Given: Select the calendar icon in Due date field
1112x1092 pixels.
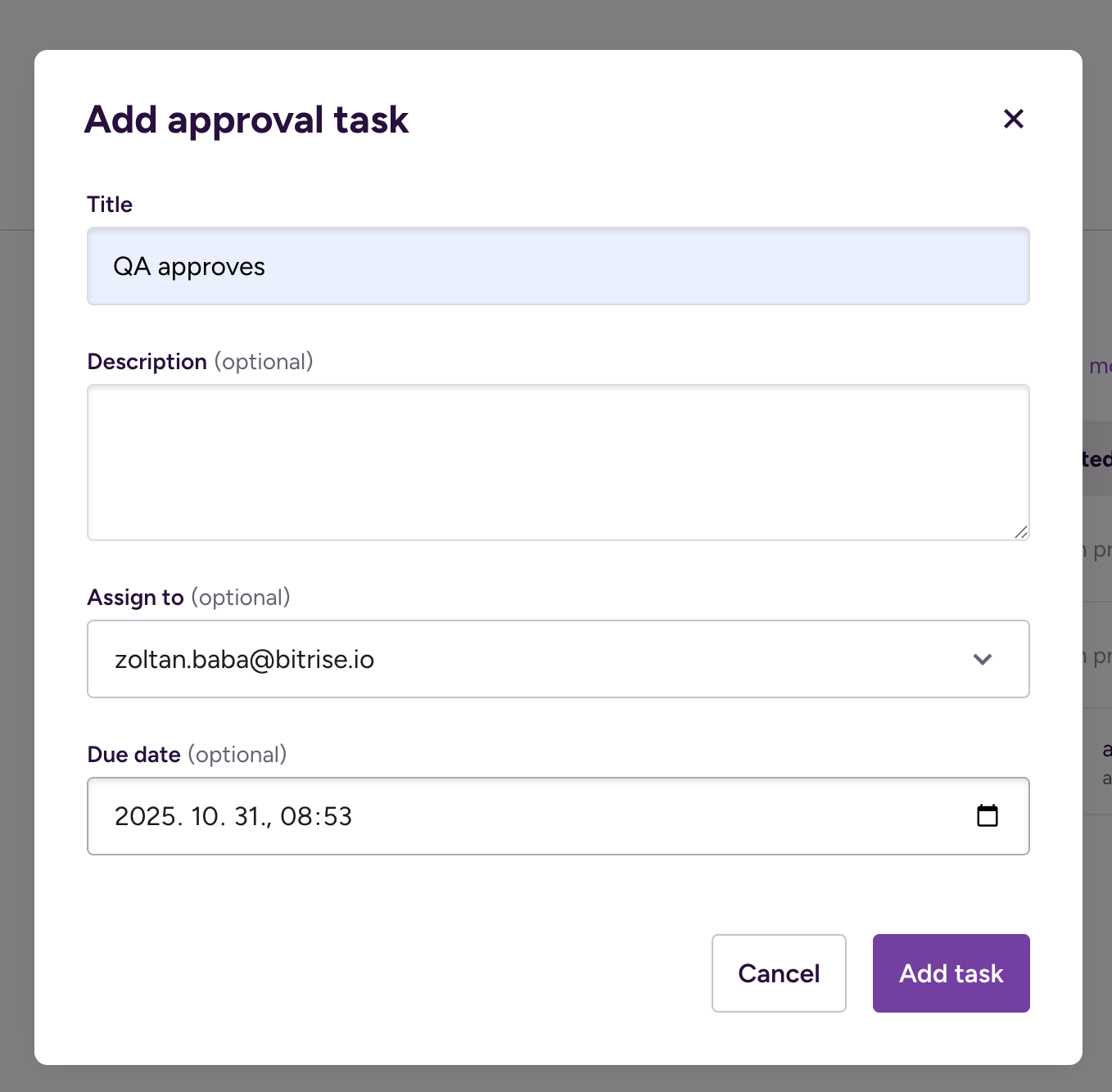Looking at the screenshot, I should 987,816.
